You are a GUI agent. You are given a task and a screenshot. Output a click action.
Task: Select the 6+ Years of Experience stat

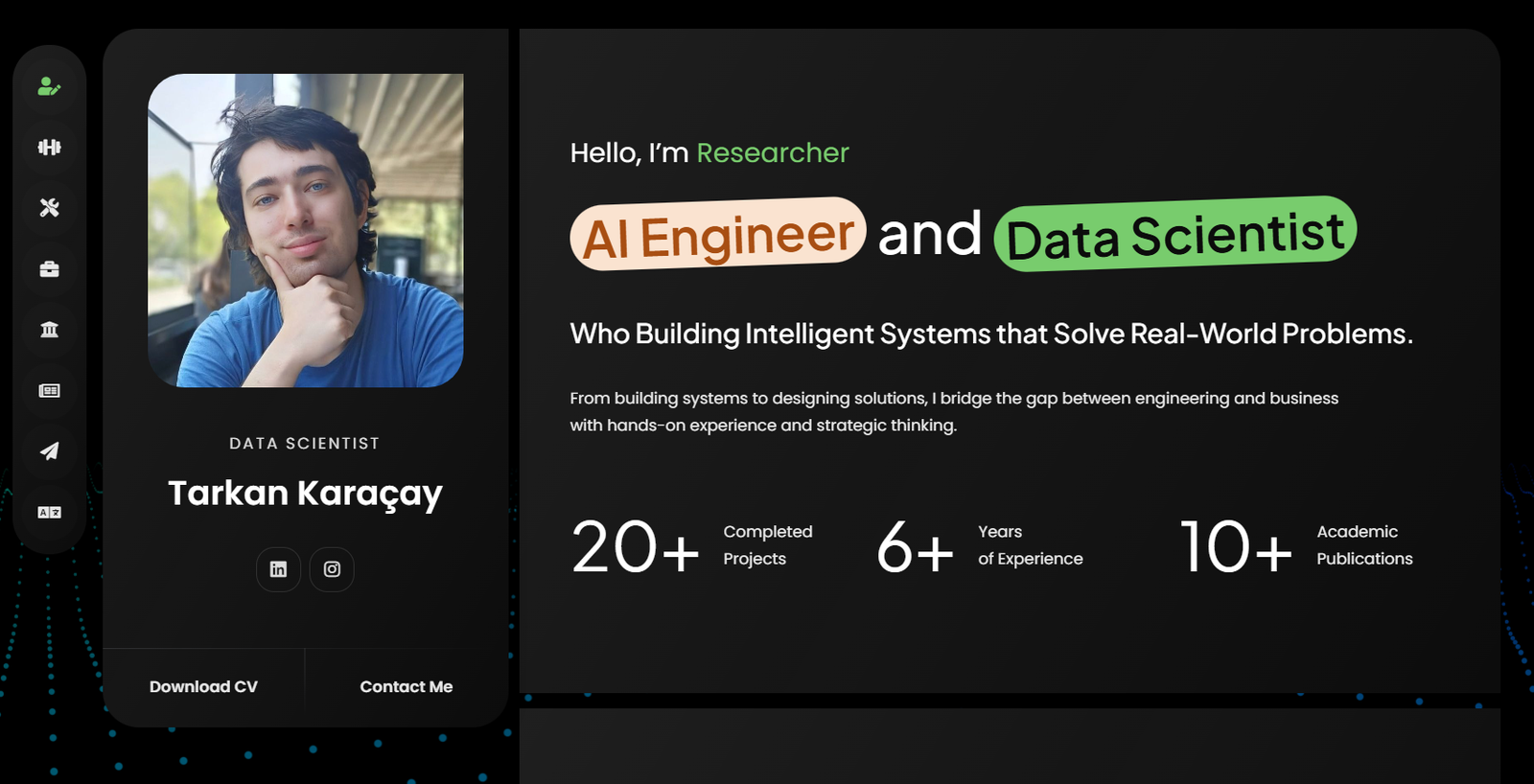point(979,546)
